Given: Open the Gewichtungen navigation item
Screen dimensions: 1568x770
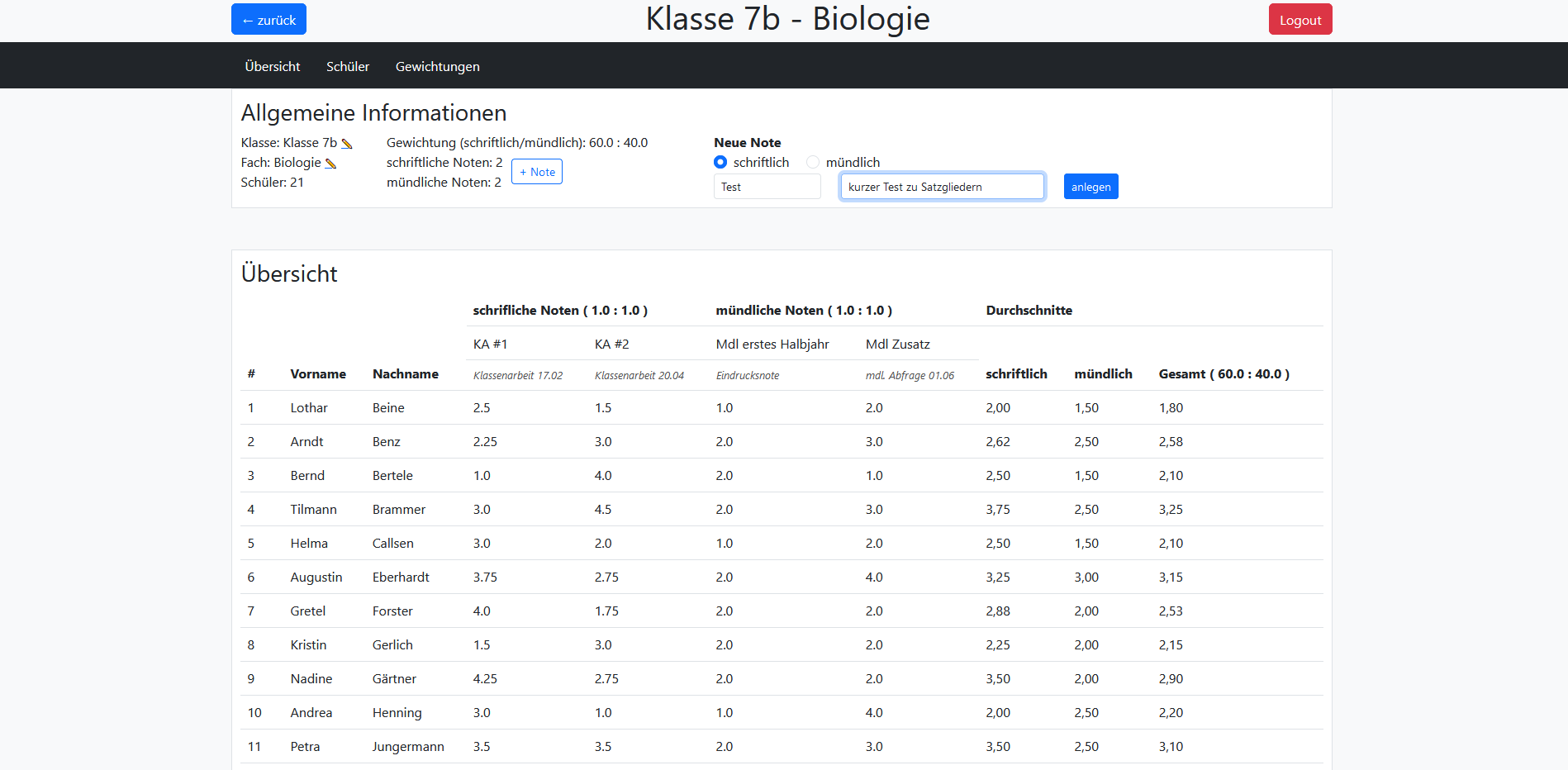Looking at the screenshot, I should 437,66.
